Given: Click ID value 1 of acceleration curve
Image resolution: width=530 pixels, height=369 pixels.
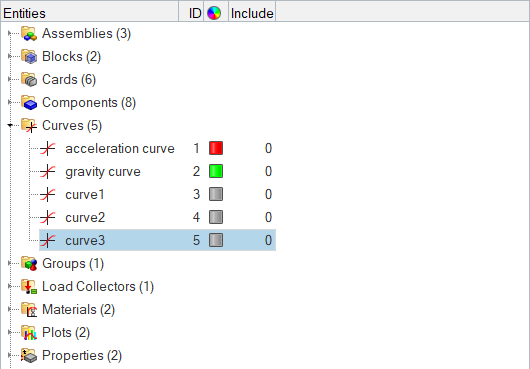Looking at the screenshot, I should [196, 148].
